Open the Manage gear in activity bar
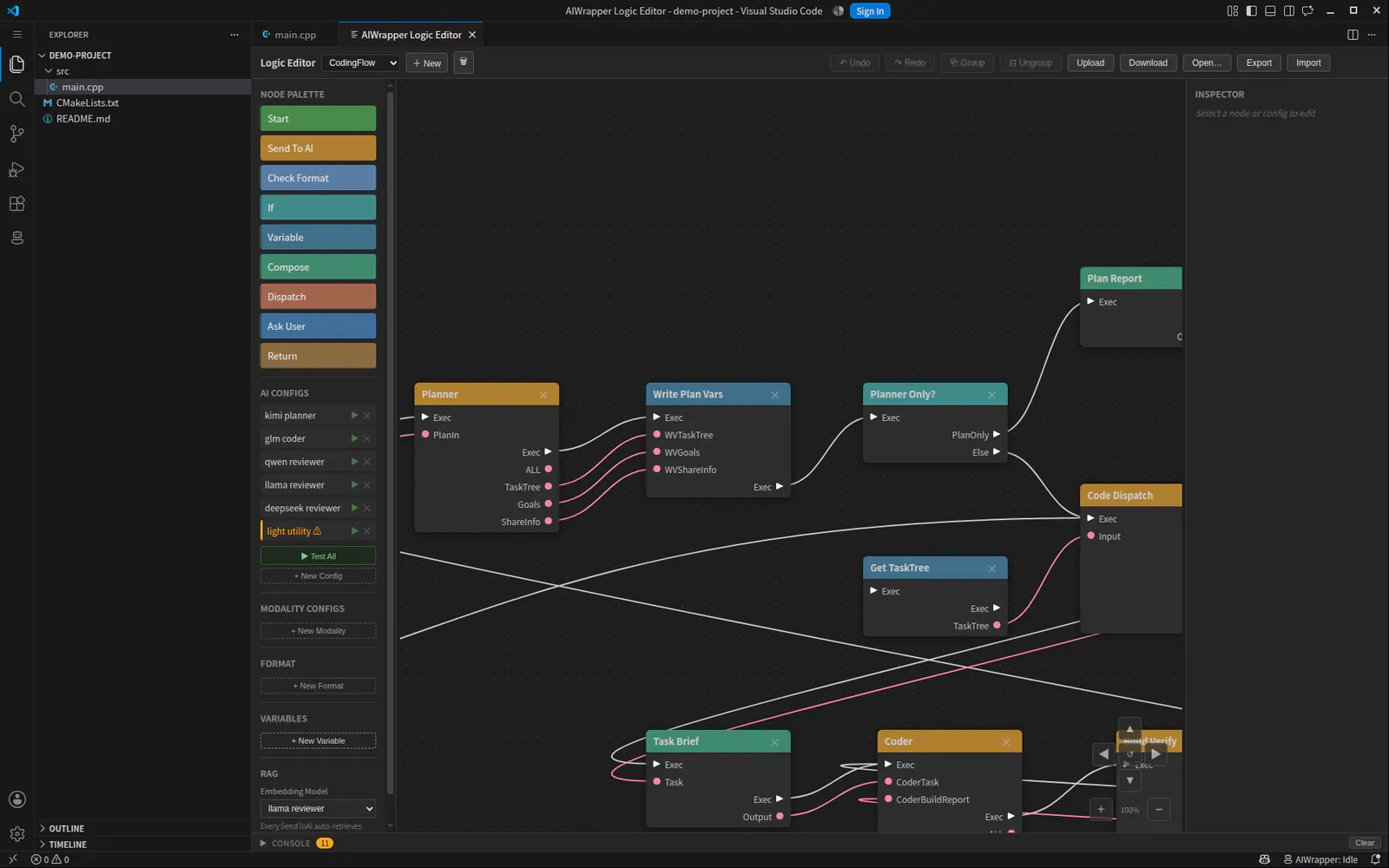 (16, 834)
